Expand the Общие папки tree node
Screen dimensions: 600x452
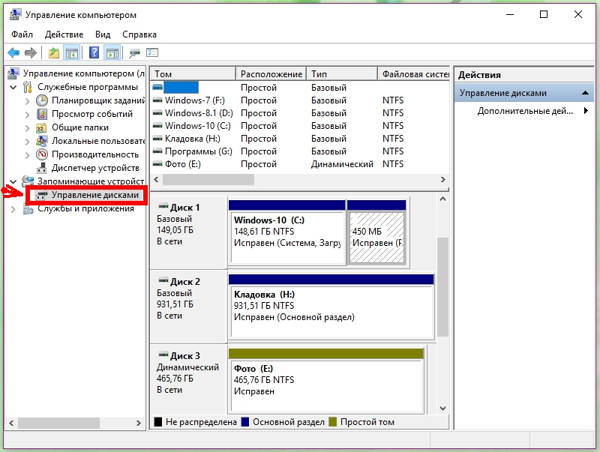(x=27, y=128)
